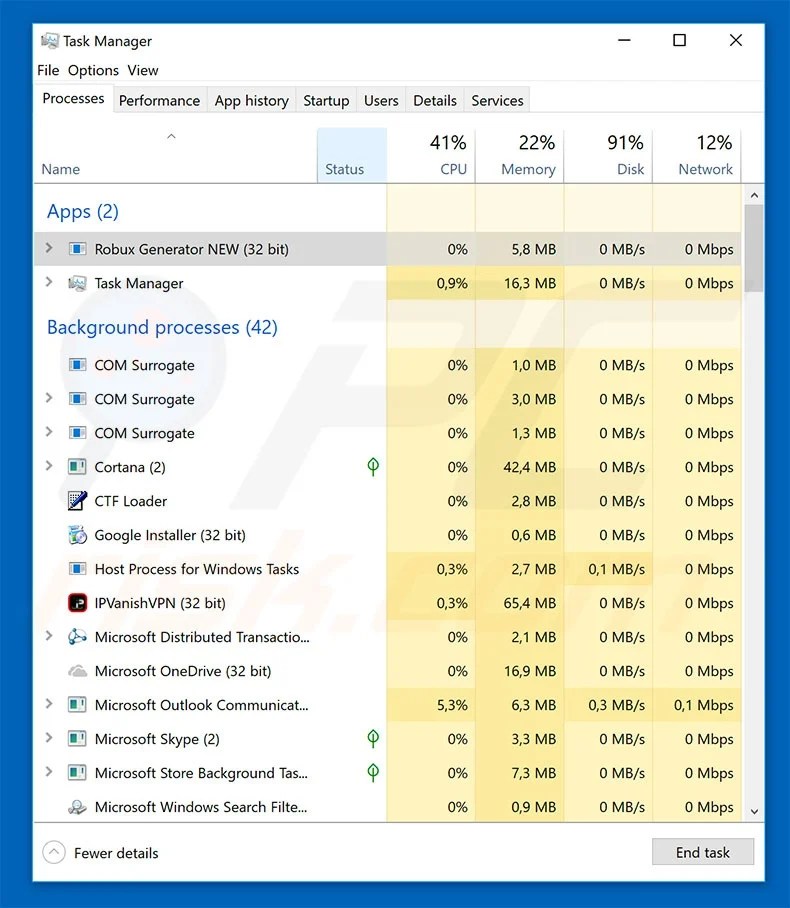Sort processes by CPU column
Image resolution: width=790 pixels, height=908 pixels.
point(431,156)
